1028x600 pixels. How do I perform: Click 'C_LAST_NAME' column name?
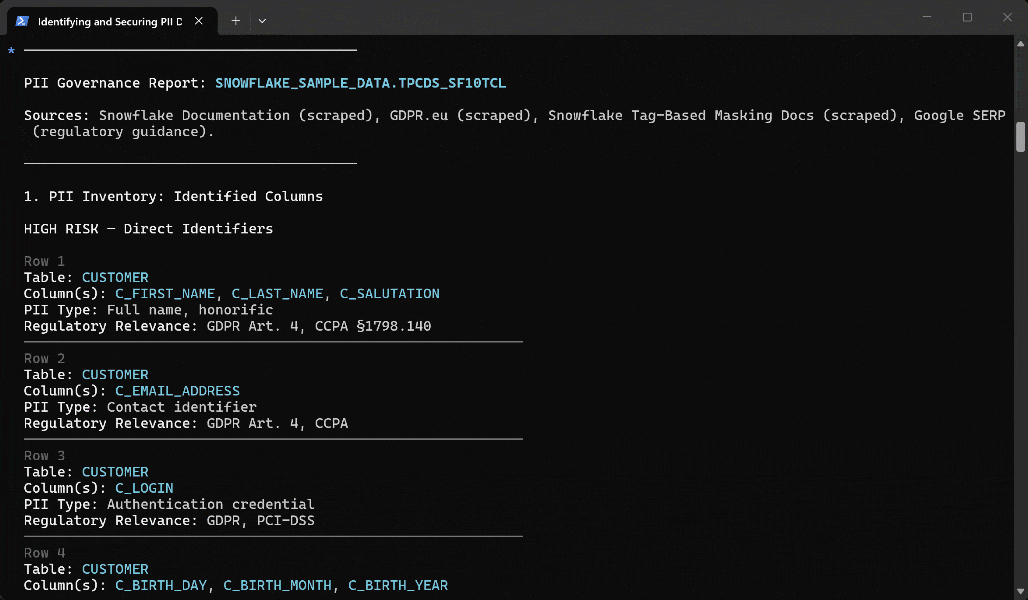[277, 294]
